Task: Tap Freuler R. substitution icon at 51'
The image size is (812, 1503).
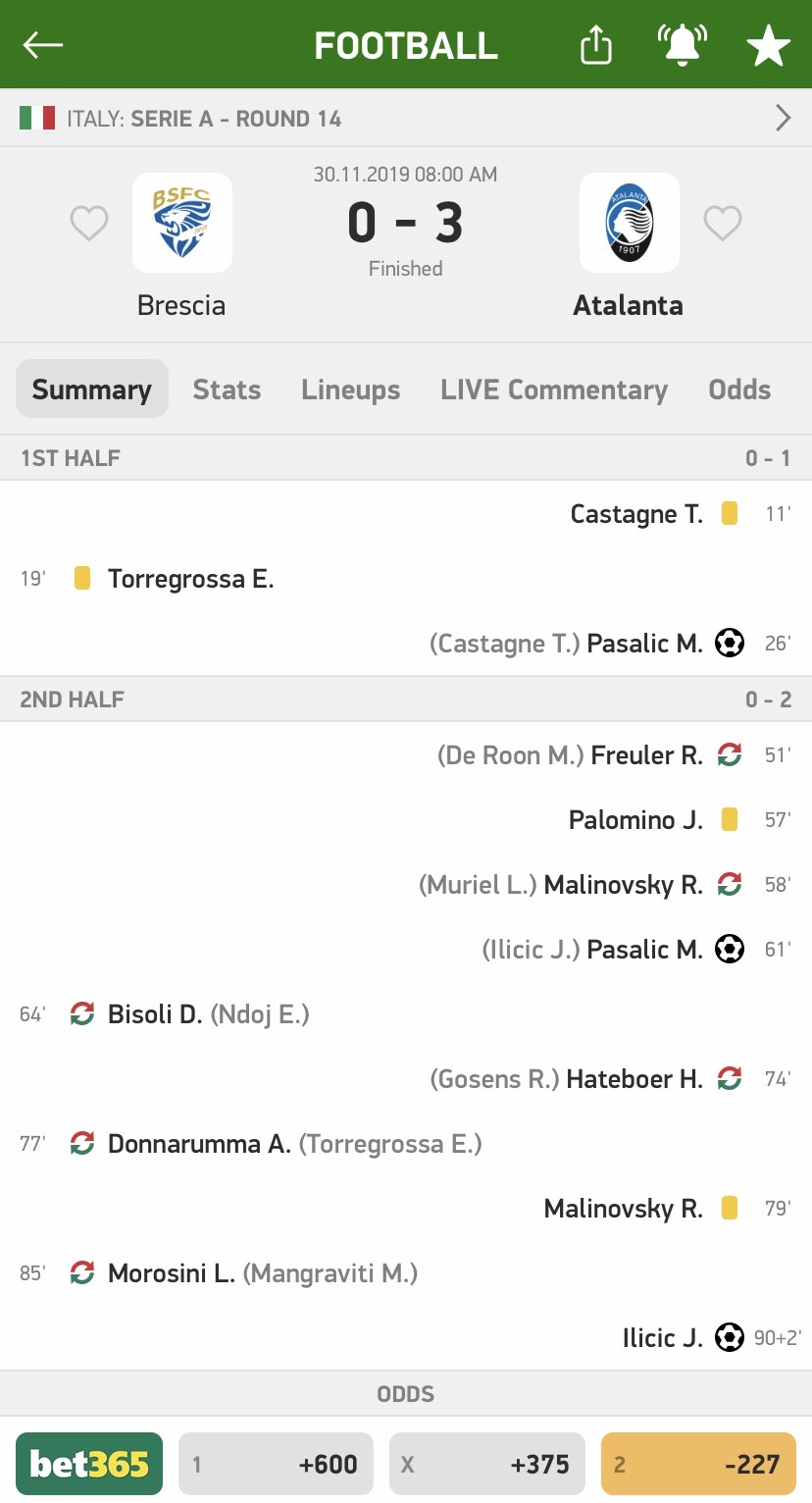Action: [x=730, y=755]
